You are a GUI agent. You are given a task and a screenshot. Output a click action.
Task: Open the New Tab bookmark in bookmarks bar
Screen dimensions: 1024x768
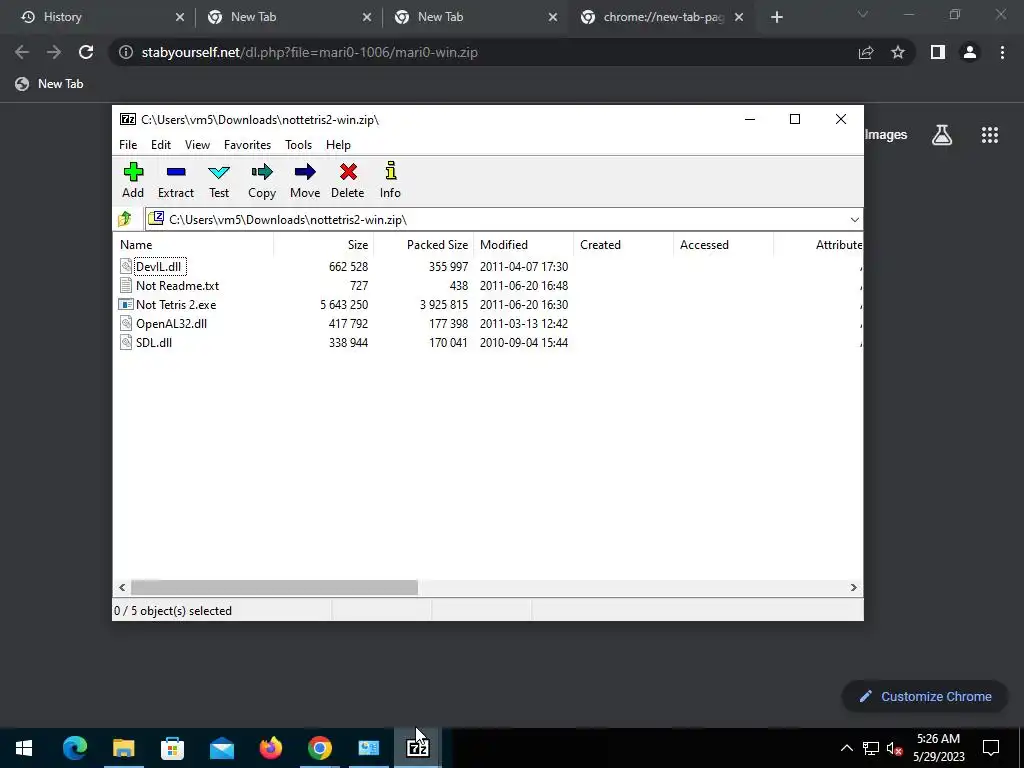(x=50, y=84)
